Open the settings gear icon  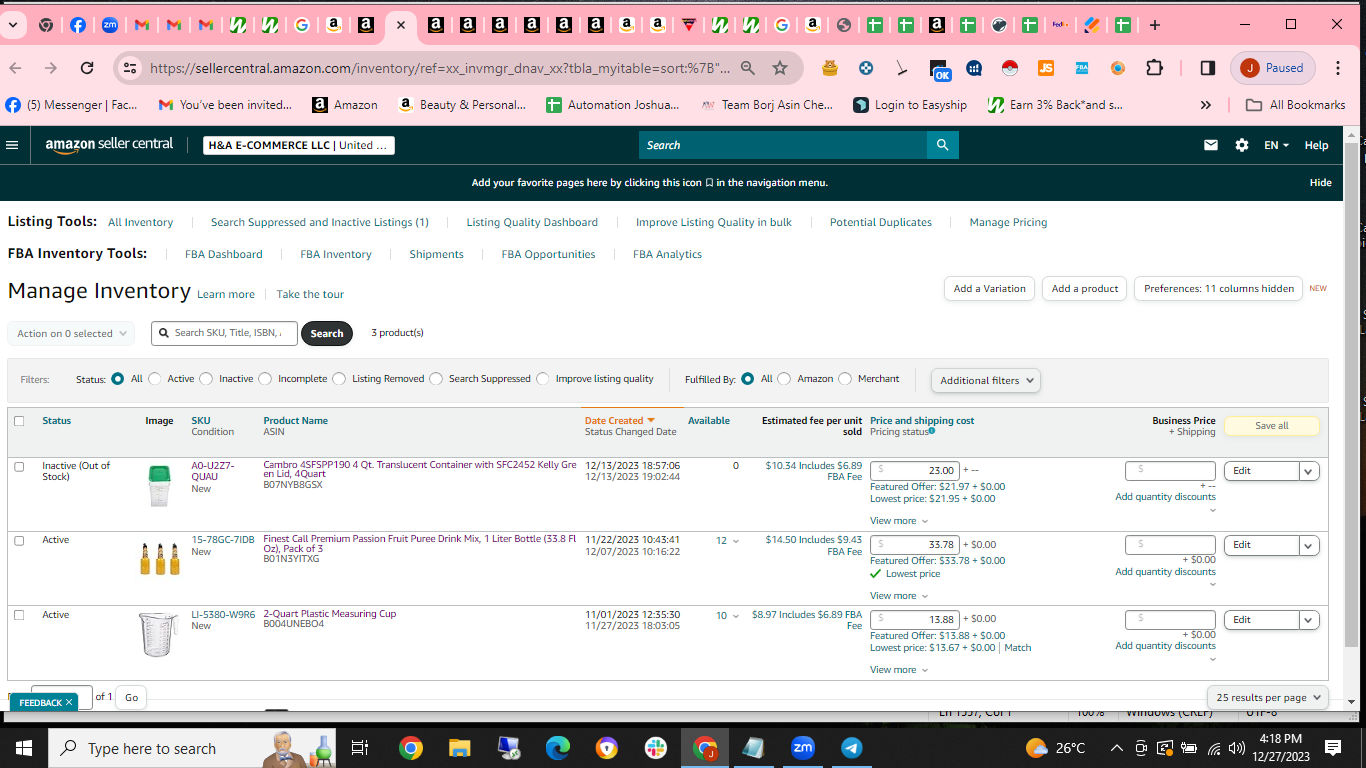(1242, 145)
